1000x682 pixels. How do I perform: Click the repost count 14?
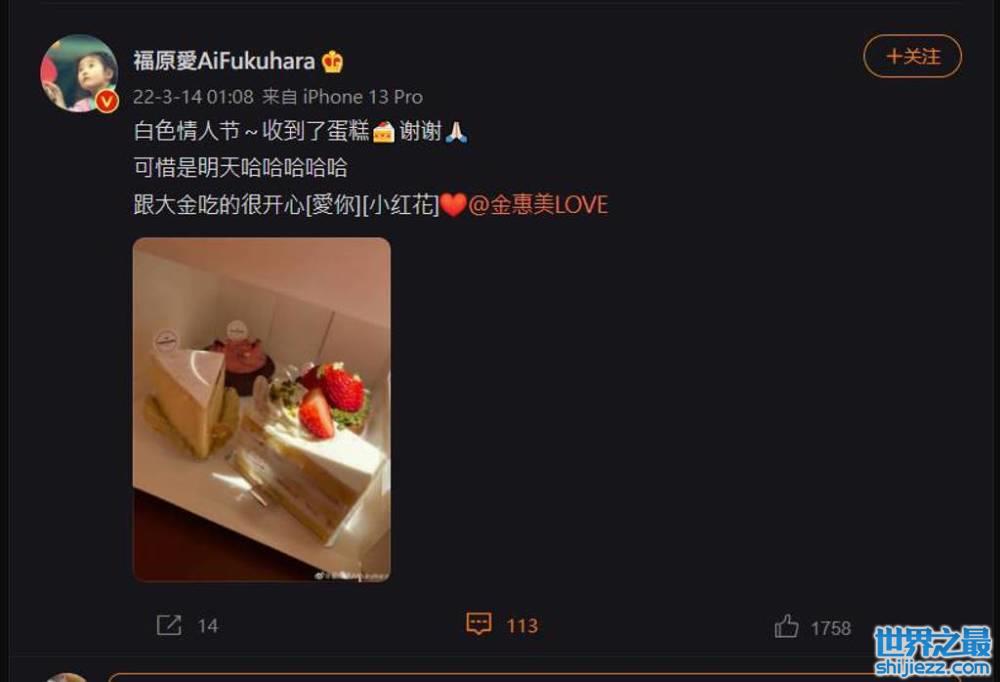pos(208,626)
